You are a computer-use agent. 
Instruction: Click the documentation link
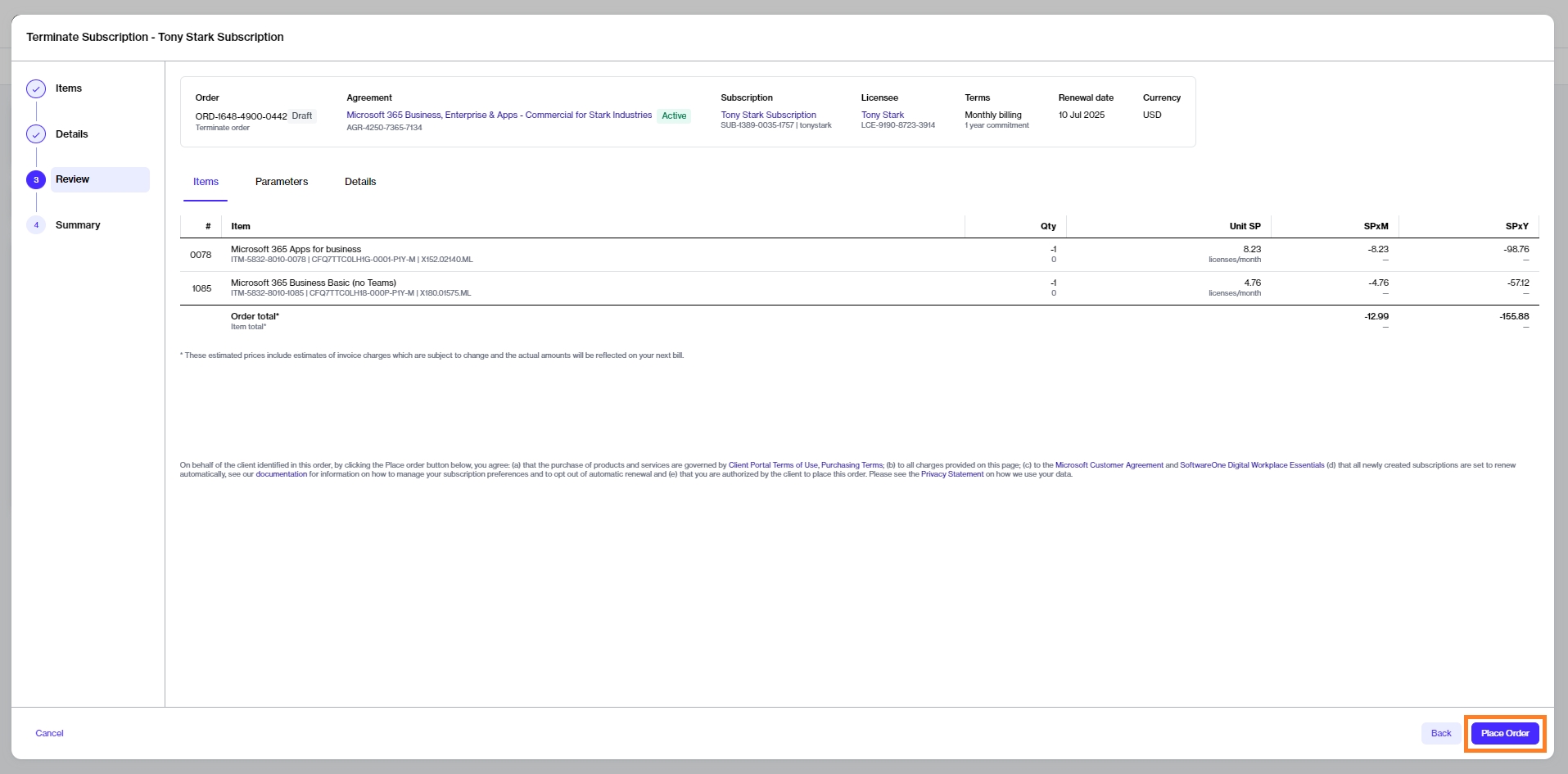pos(281,474)
